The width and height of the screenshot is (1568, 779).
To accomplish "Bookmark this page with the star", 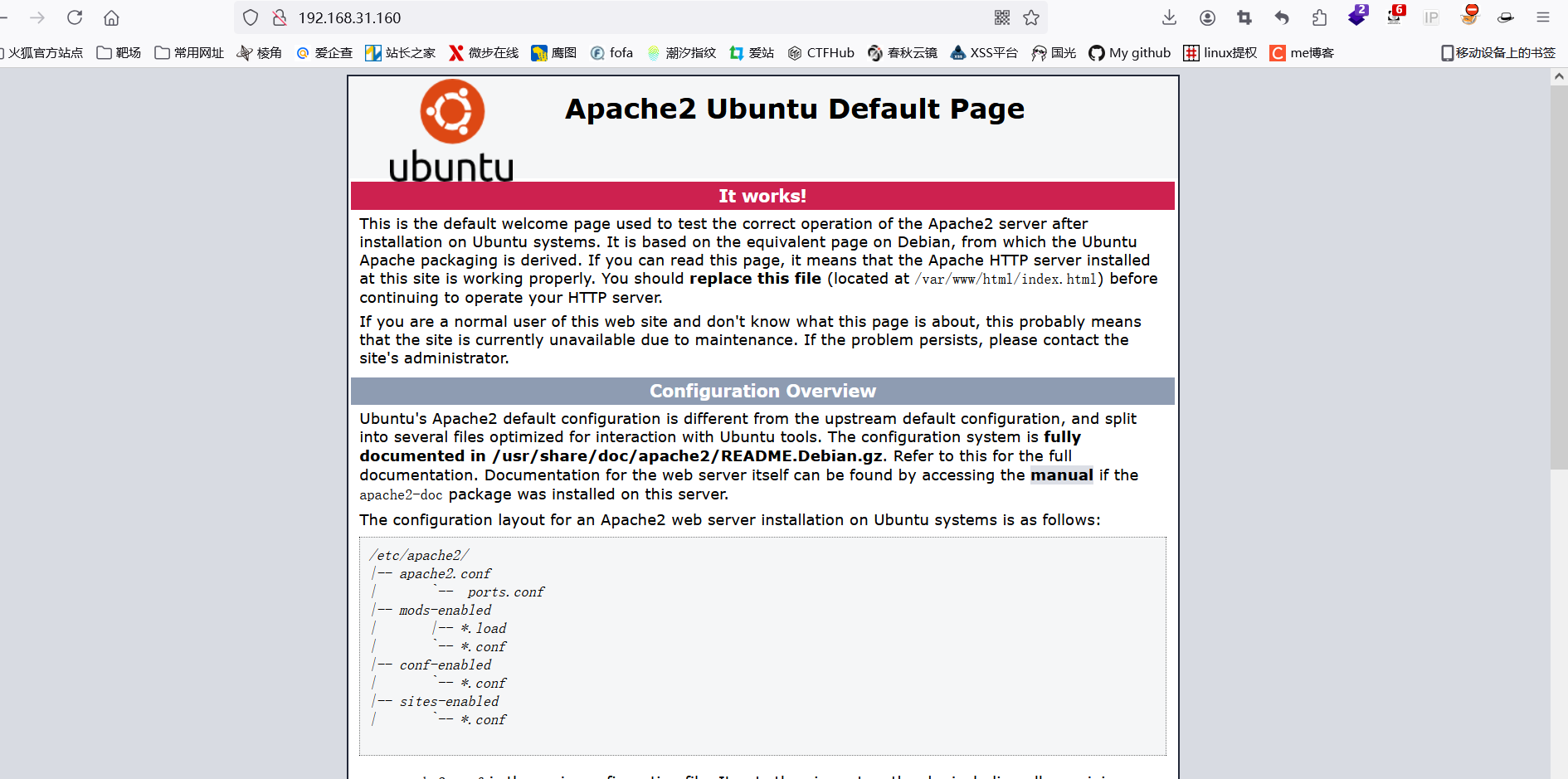I will (x=1031, y=17).
